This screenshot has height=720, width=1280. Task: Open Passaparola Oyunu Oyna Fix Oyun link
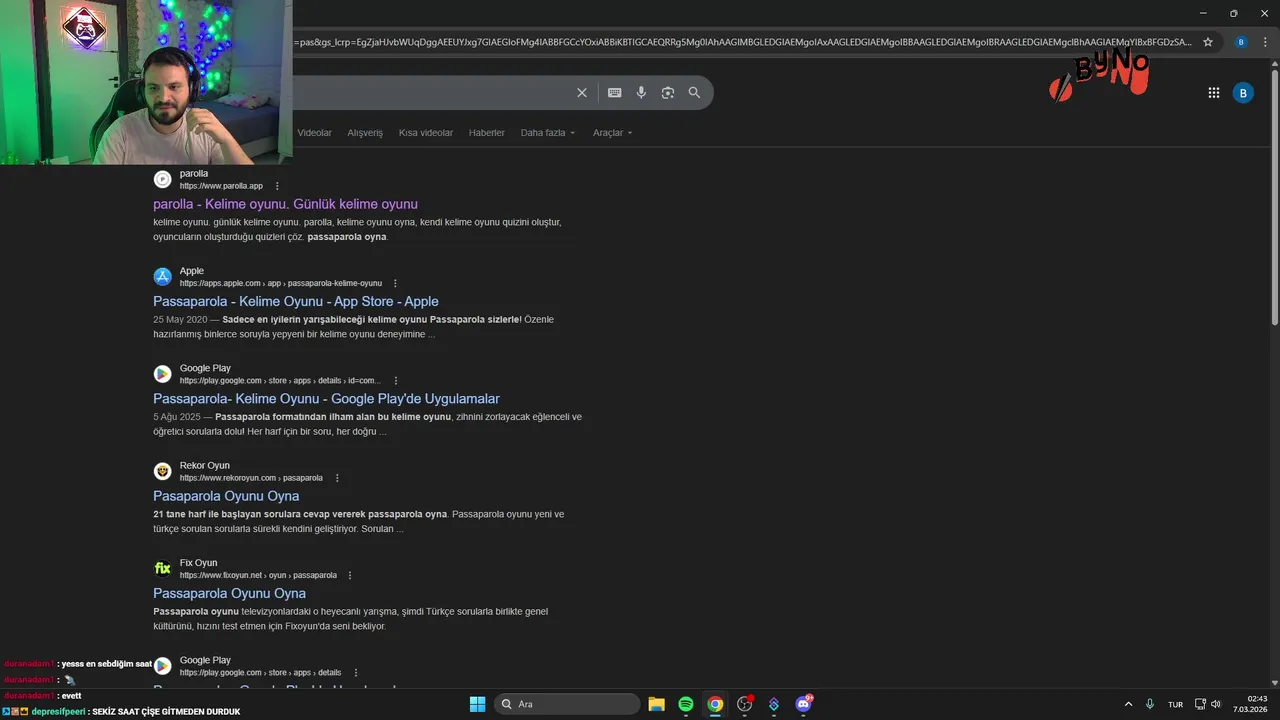pos(229,593)
